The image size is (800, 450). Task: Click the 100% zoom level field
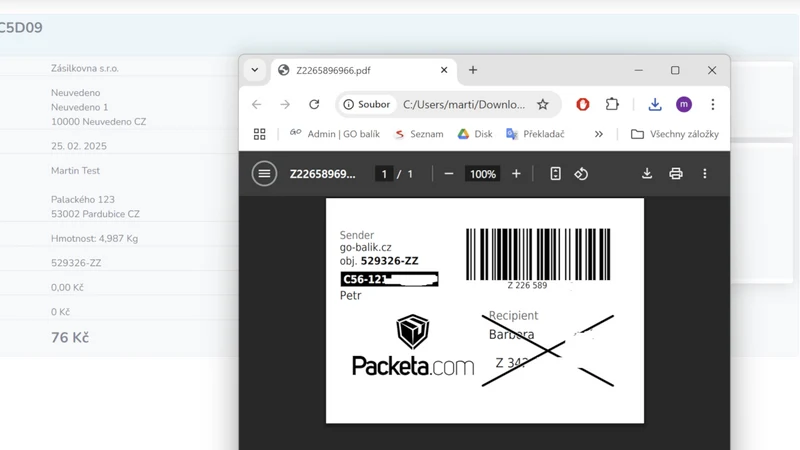pos(483,174)
